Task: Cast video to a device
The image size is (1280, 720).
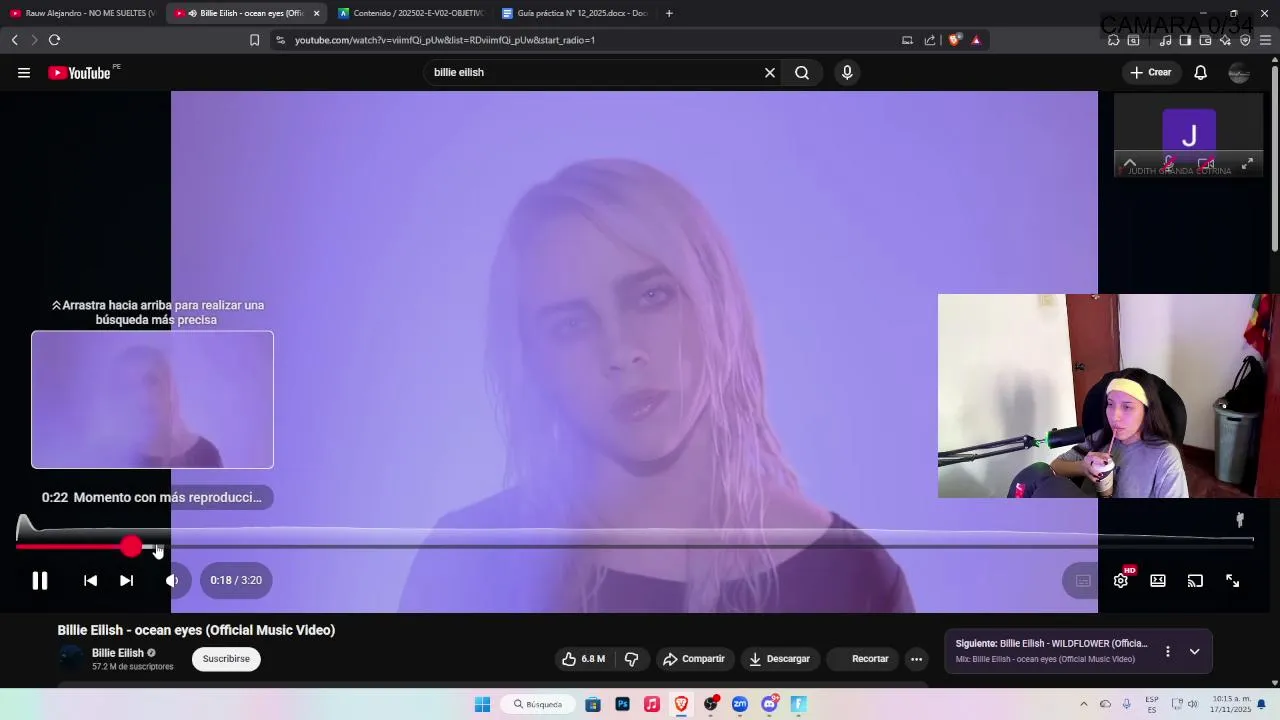Action: click(x=1195, y=580)
